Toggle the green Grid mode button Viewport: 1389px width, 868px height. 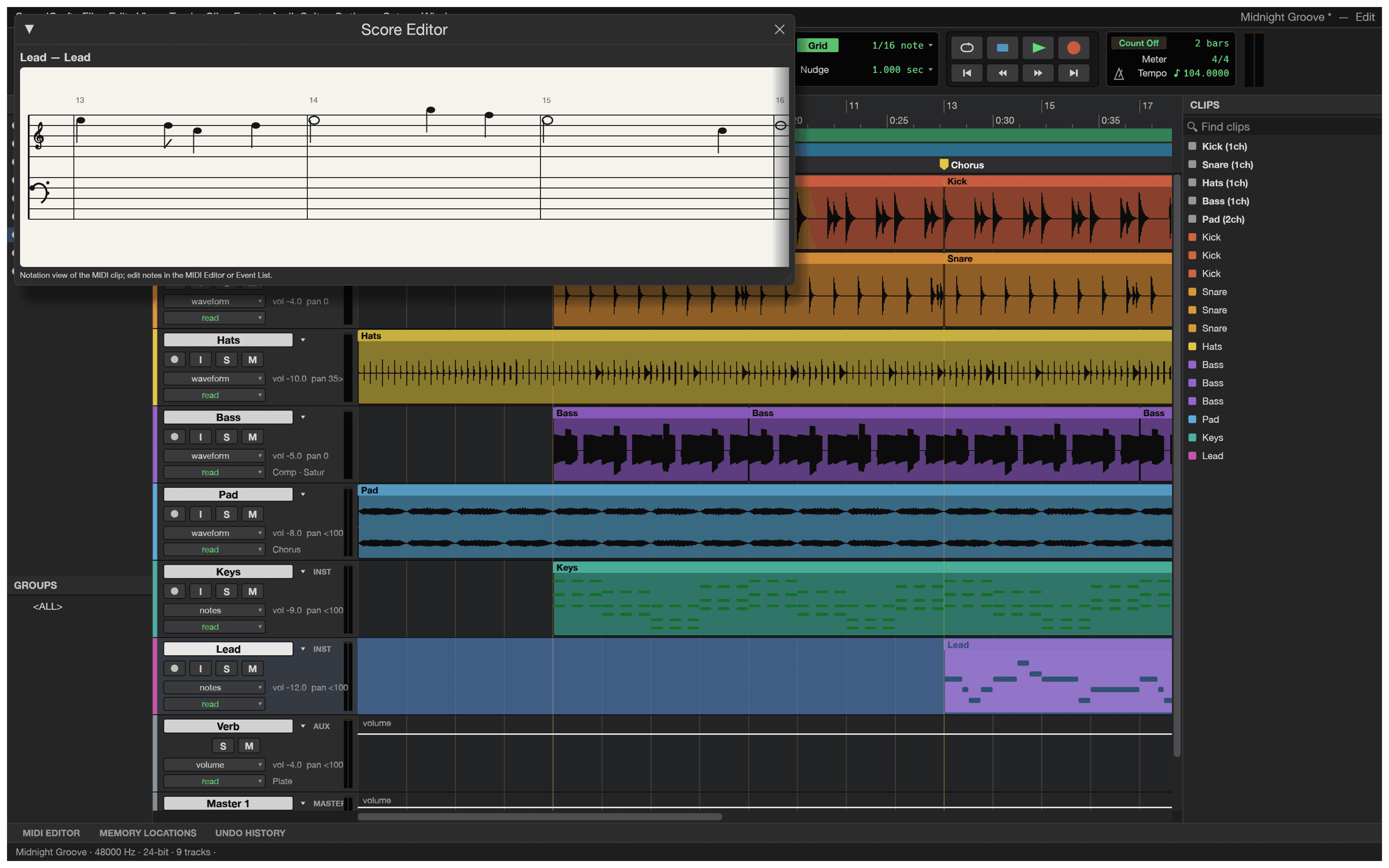pos(817,45)
